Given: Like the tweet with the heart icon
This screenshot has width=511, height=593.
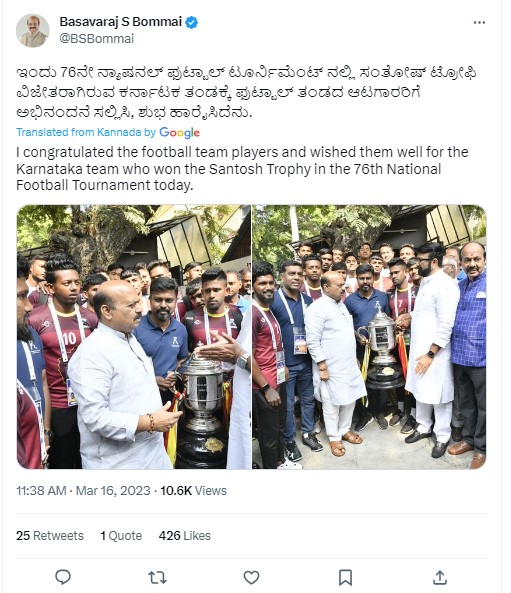Looking at the screenshot, I should click(251, 577).
